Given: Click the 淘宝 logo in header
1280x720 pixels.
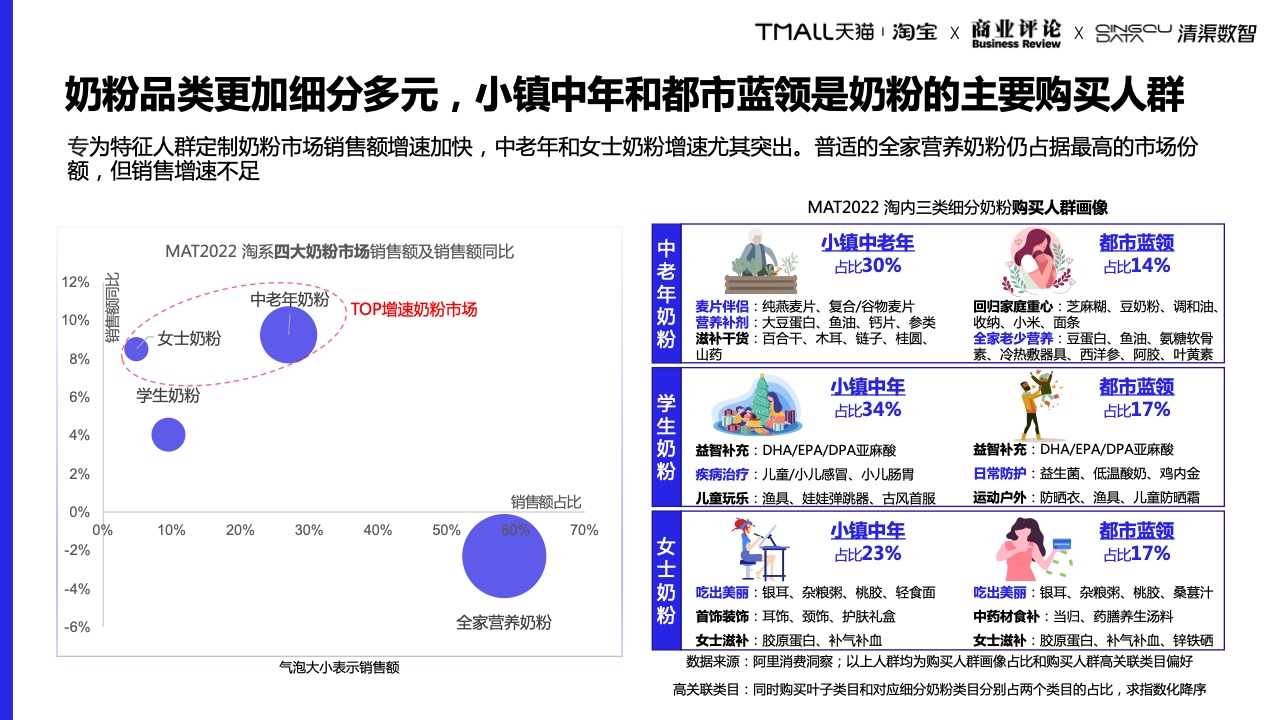Looking at the screenshot, I should pos(915,32).
